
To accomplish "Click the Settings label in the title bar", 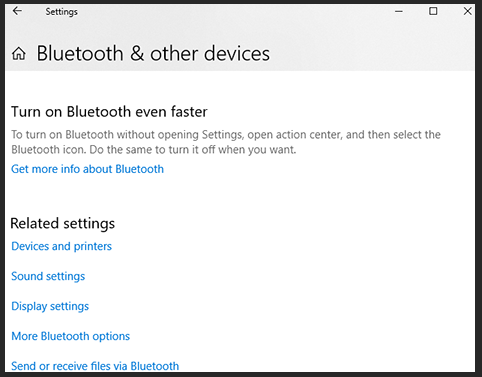I will coord(61,12).
